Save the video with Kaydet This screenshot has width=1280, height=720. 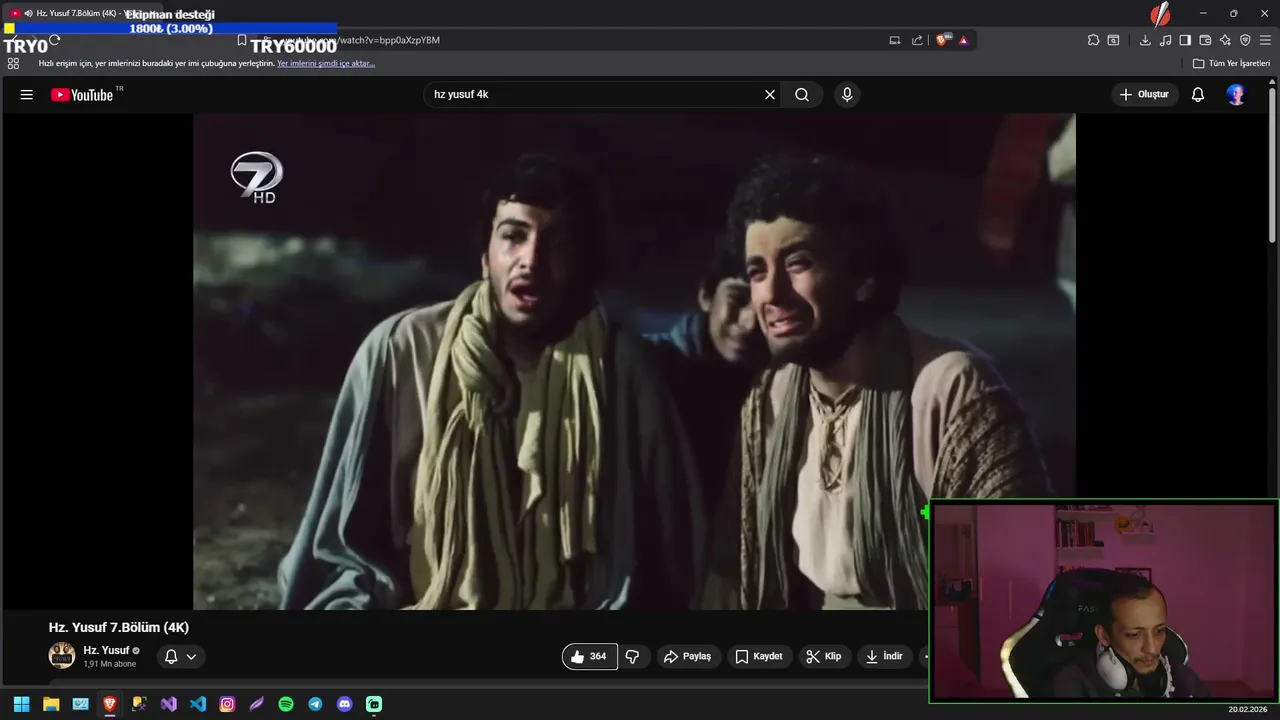759,656
